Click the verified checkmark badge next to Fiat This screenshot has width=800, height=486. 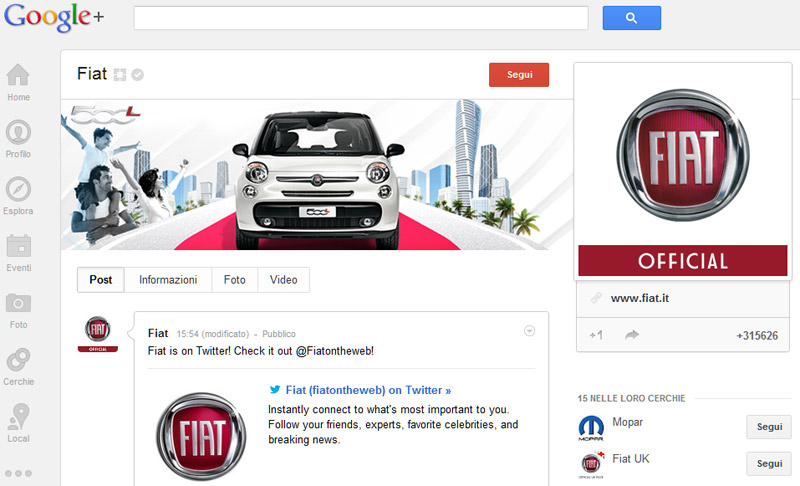coord(137,75)
